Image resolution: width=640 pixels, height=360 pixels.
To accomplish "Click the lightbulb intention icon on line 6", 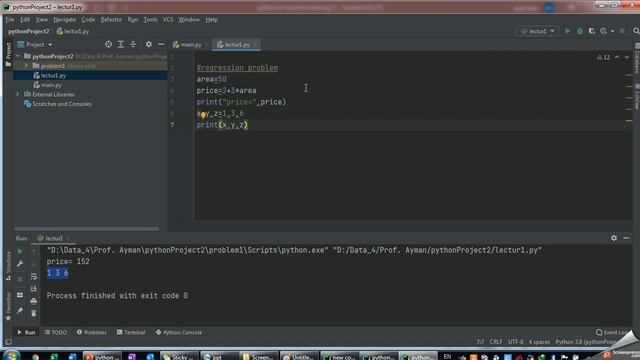I will pos(203,114).
